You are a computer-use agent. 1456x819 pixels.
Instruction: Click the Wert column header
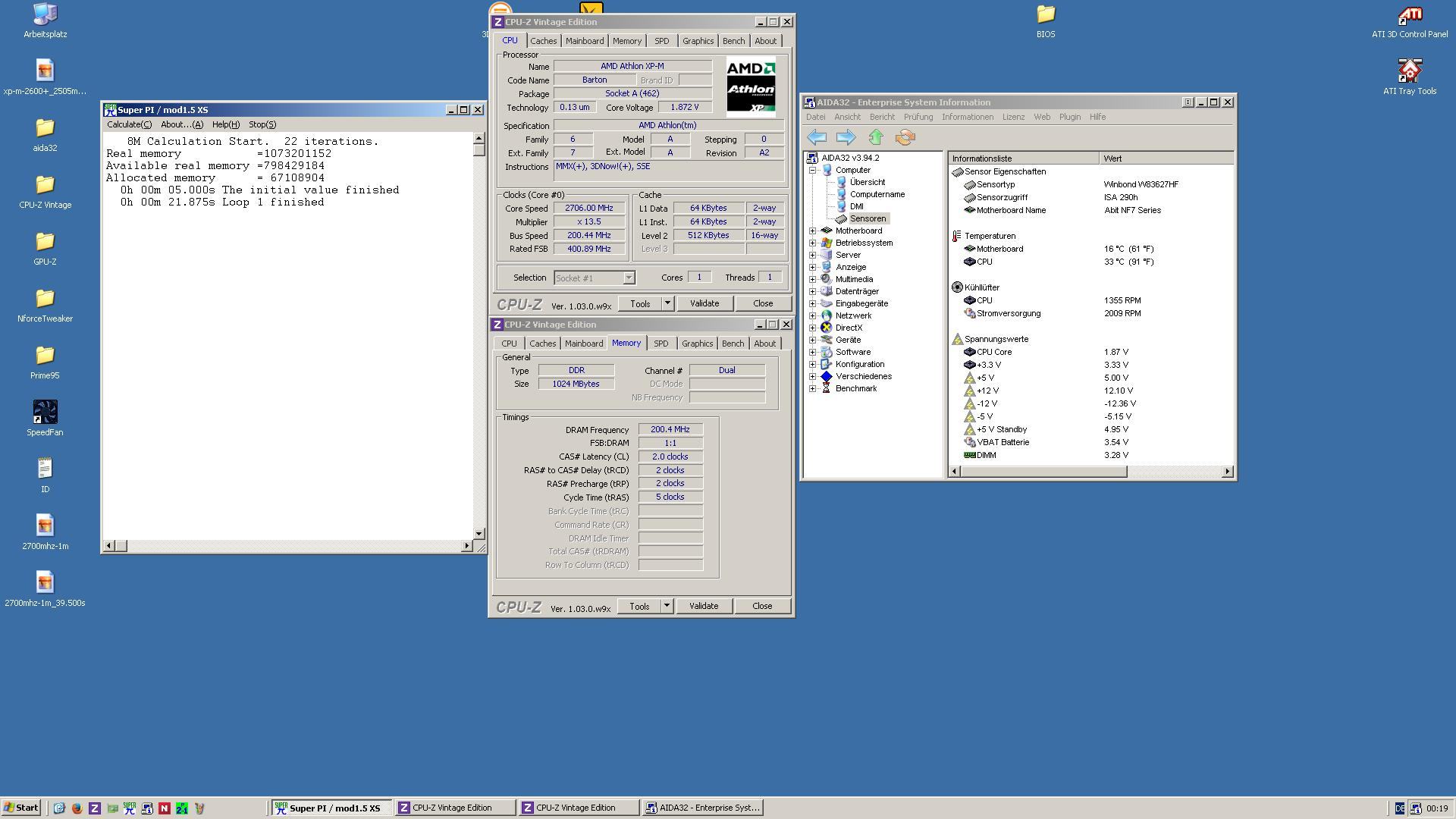pos(1166,158)
